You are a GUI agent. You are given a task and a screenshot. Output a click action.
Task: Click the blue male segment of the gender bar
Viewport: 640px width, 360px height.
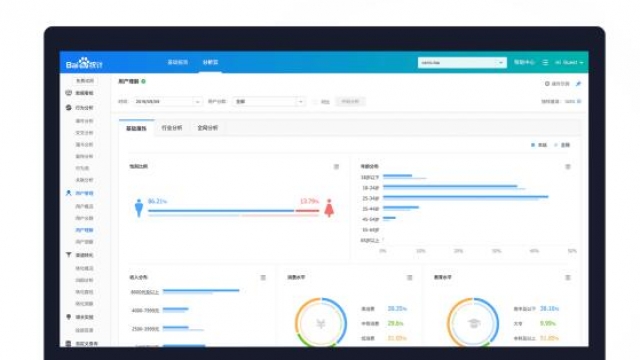(x=221, y=211)
